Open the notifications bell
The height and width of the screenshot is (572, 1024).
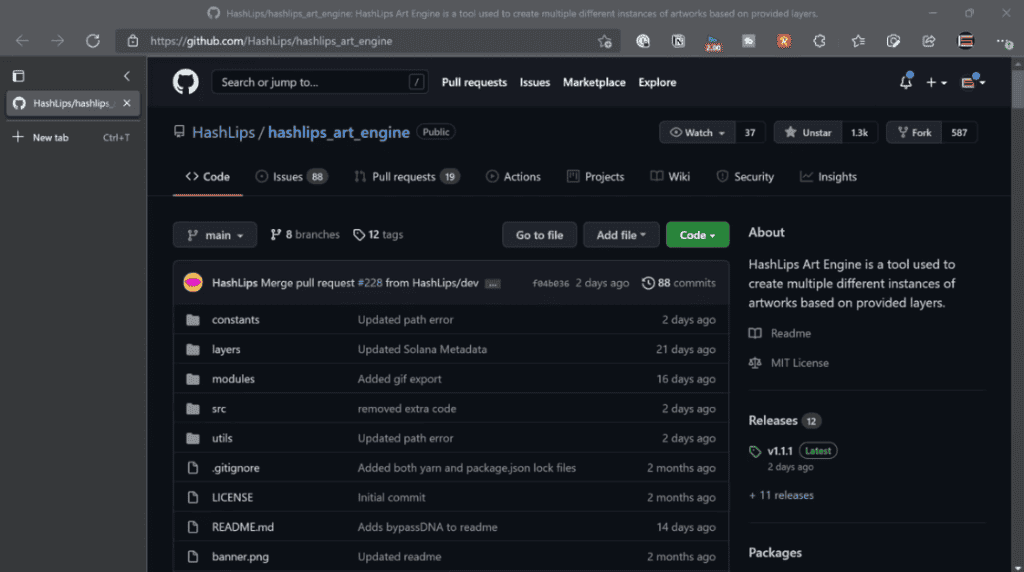[x=906, y=82]
